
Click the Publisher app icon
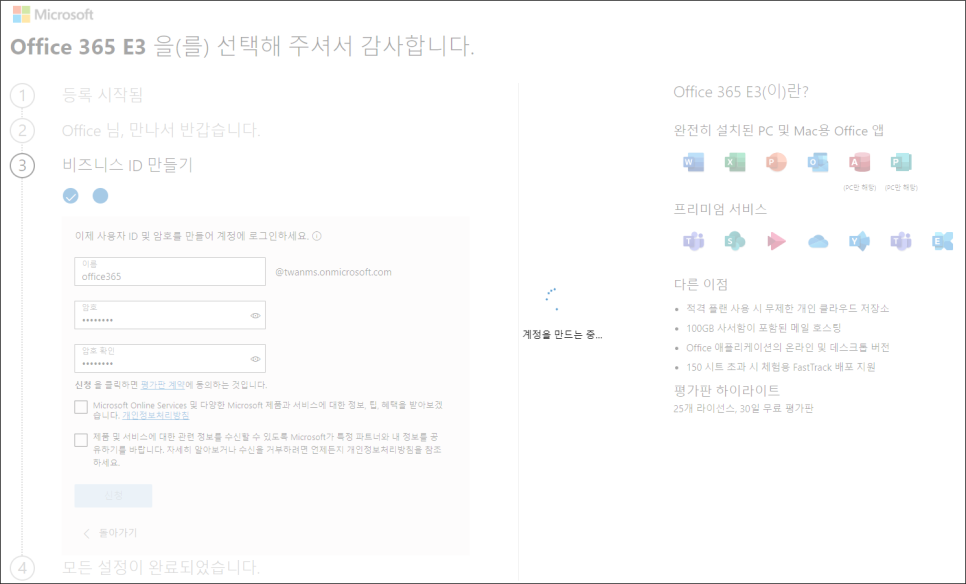901,163
